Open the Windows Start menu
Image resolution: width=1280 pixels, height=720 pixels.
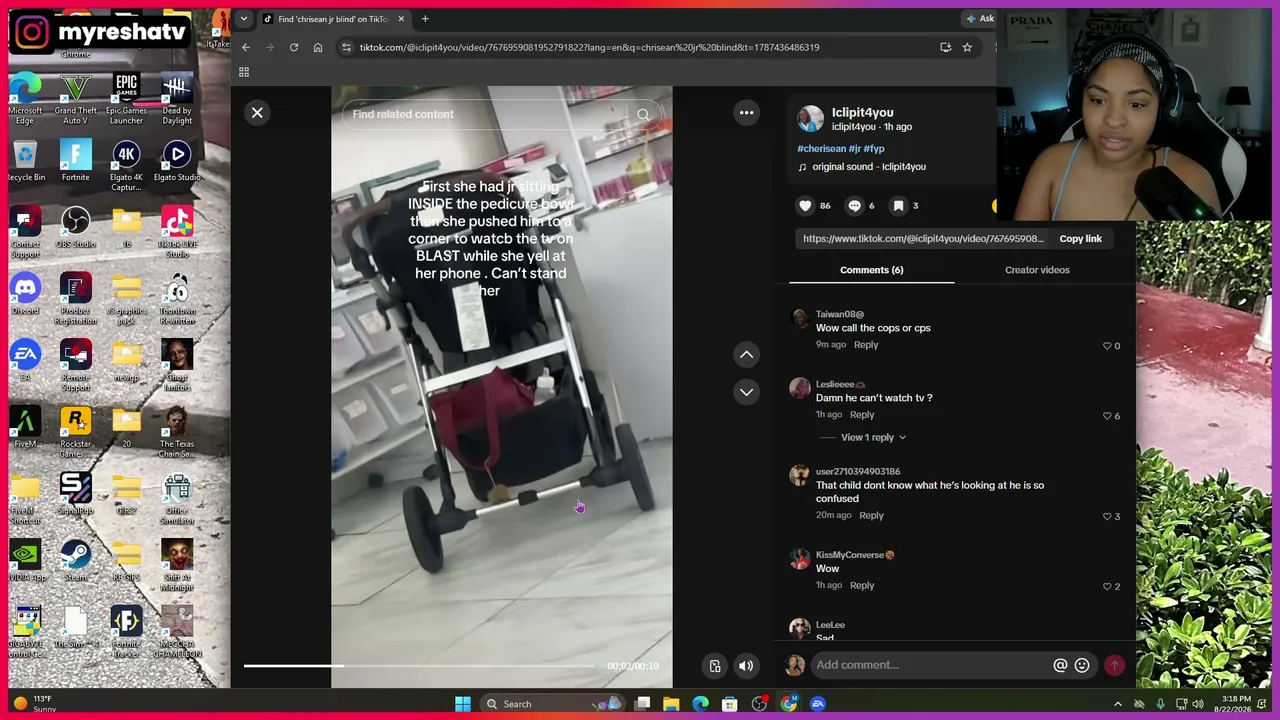462,704
